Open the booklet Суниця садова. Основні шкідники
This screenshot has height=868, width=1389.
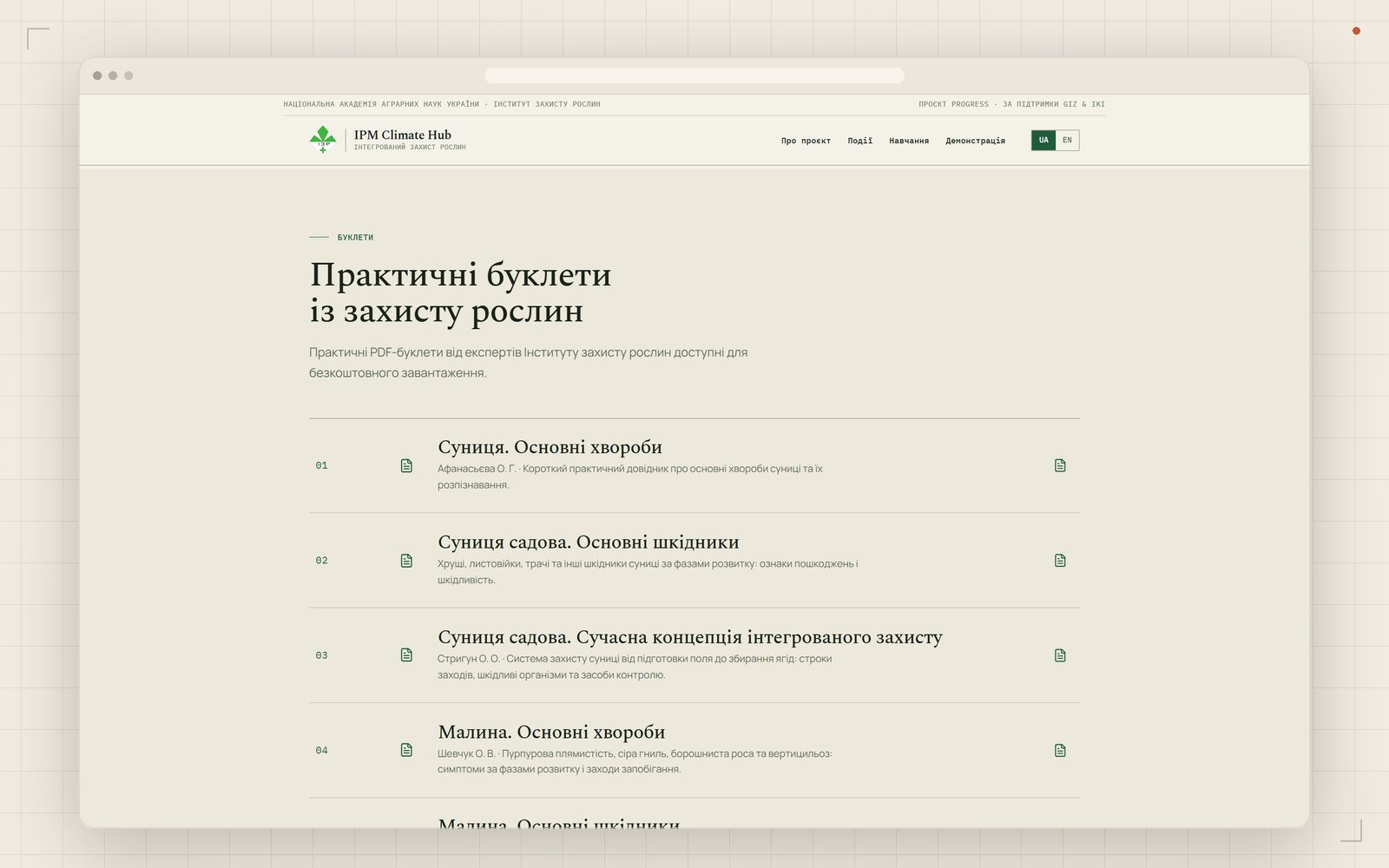click(589, 542)
